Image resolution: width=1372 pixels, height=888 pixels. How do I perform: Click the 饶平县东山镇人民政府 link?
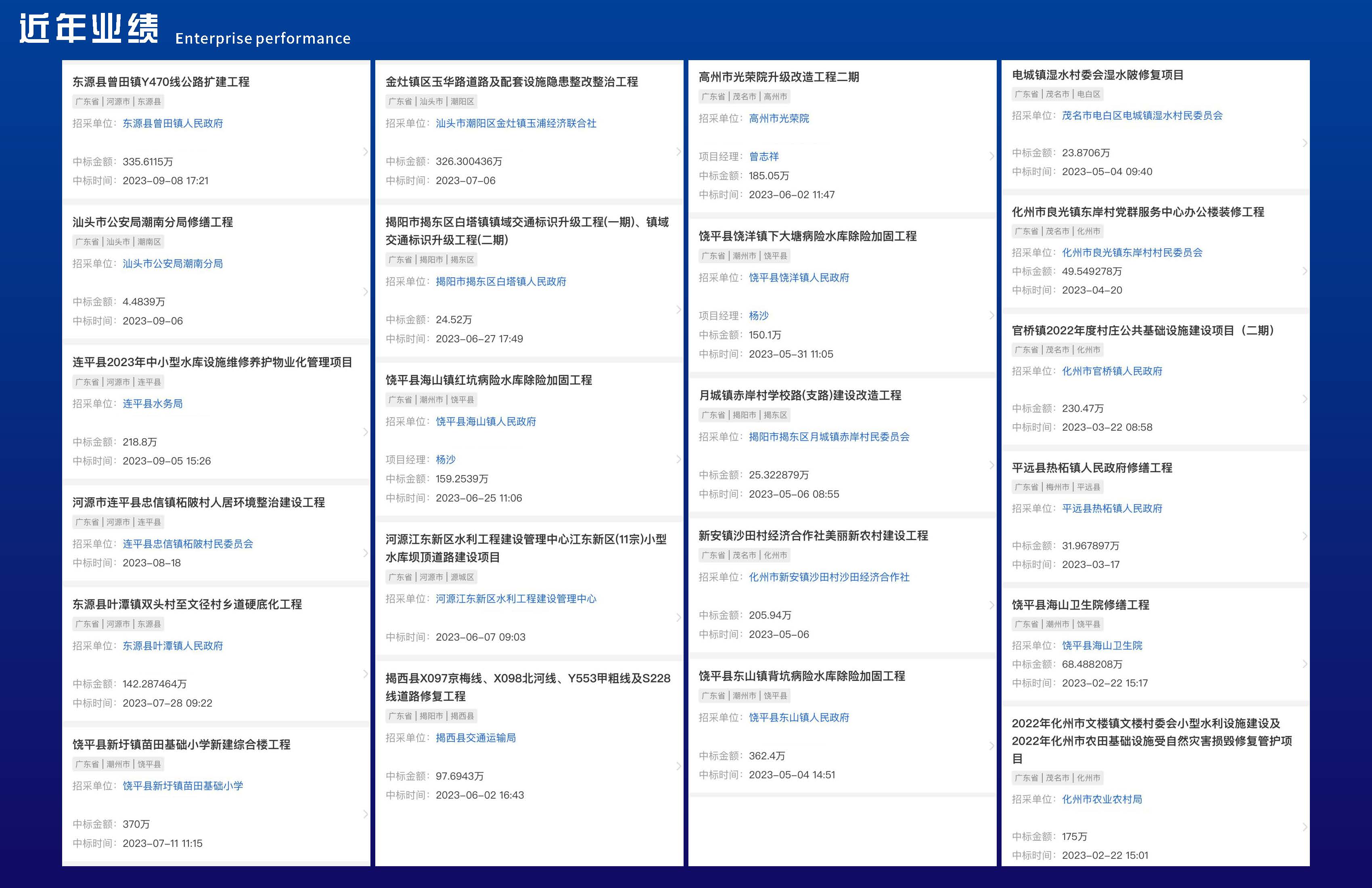click(799, 717)
